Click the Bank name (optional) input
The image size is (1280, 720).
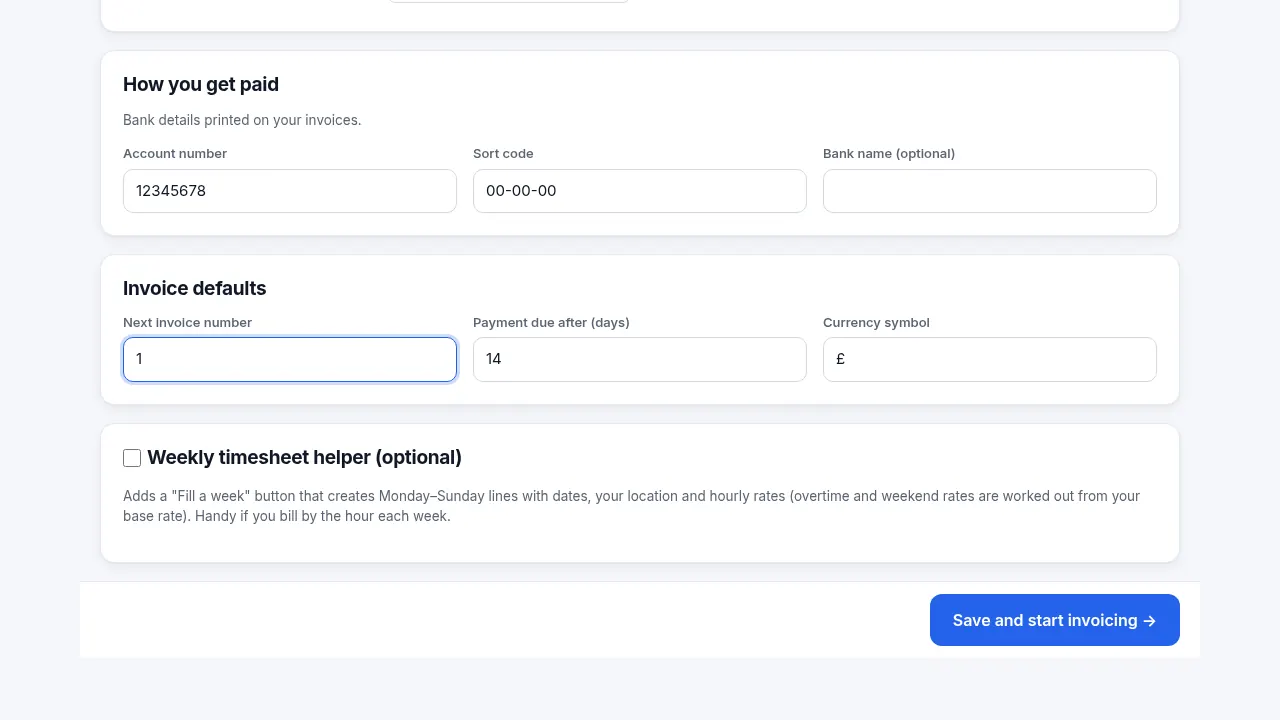[990, 191]
